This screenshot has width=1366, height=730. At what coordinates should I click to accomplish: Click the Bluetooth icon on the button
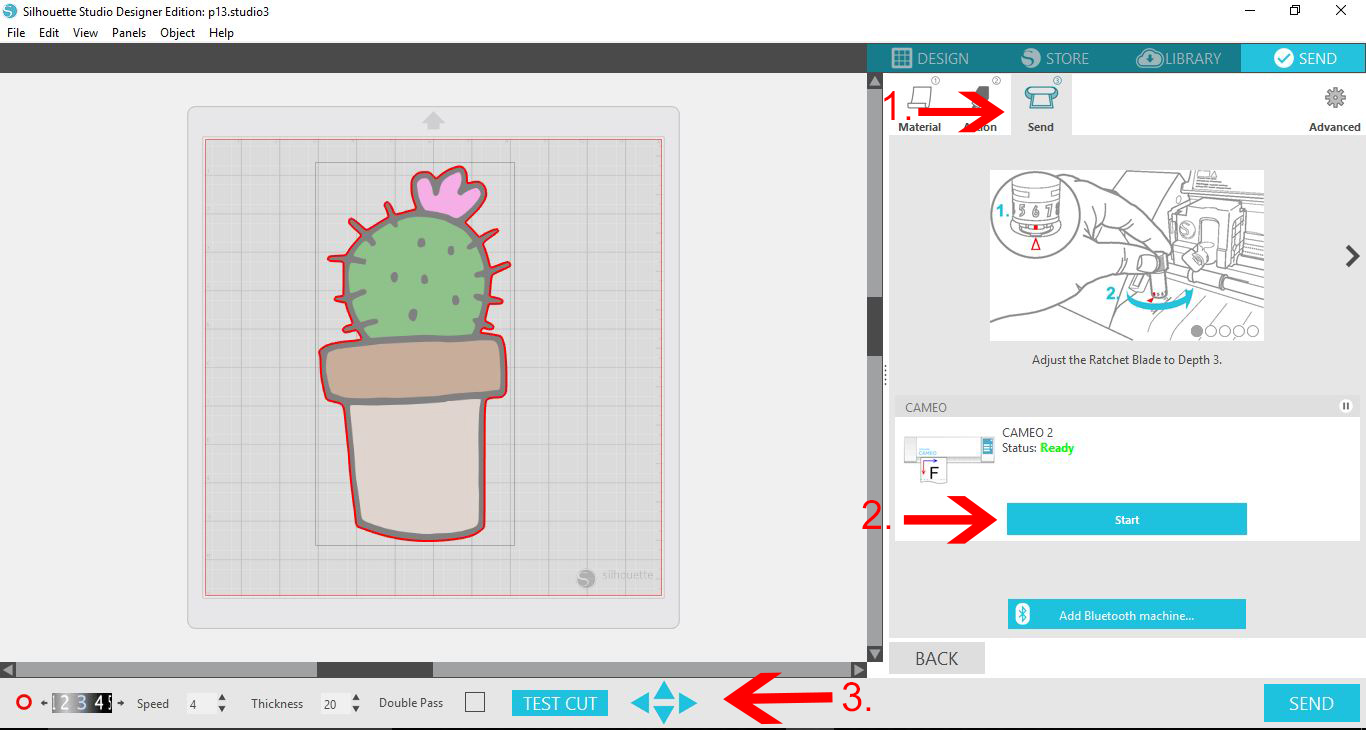point(1023,614)
